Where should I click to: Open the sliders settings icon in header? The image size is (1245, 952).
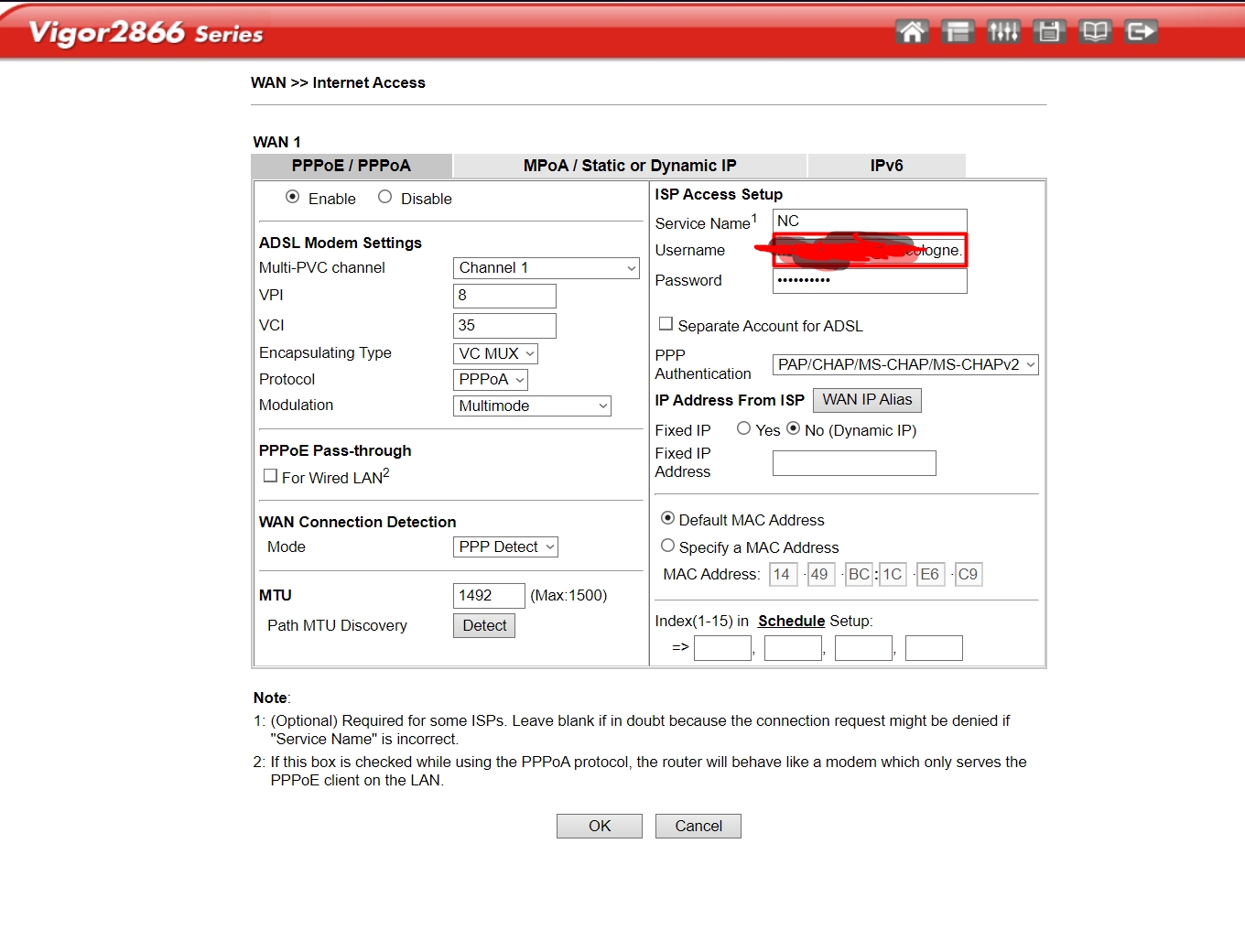pos(1003,32)
